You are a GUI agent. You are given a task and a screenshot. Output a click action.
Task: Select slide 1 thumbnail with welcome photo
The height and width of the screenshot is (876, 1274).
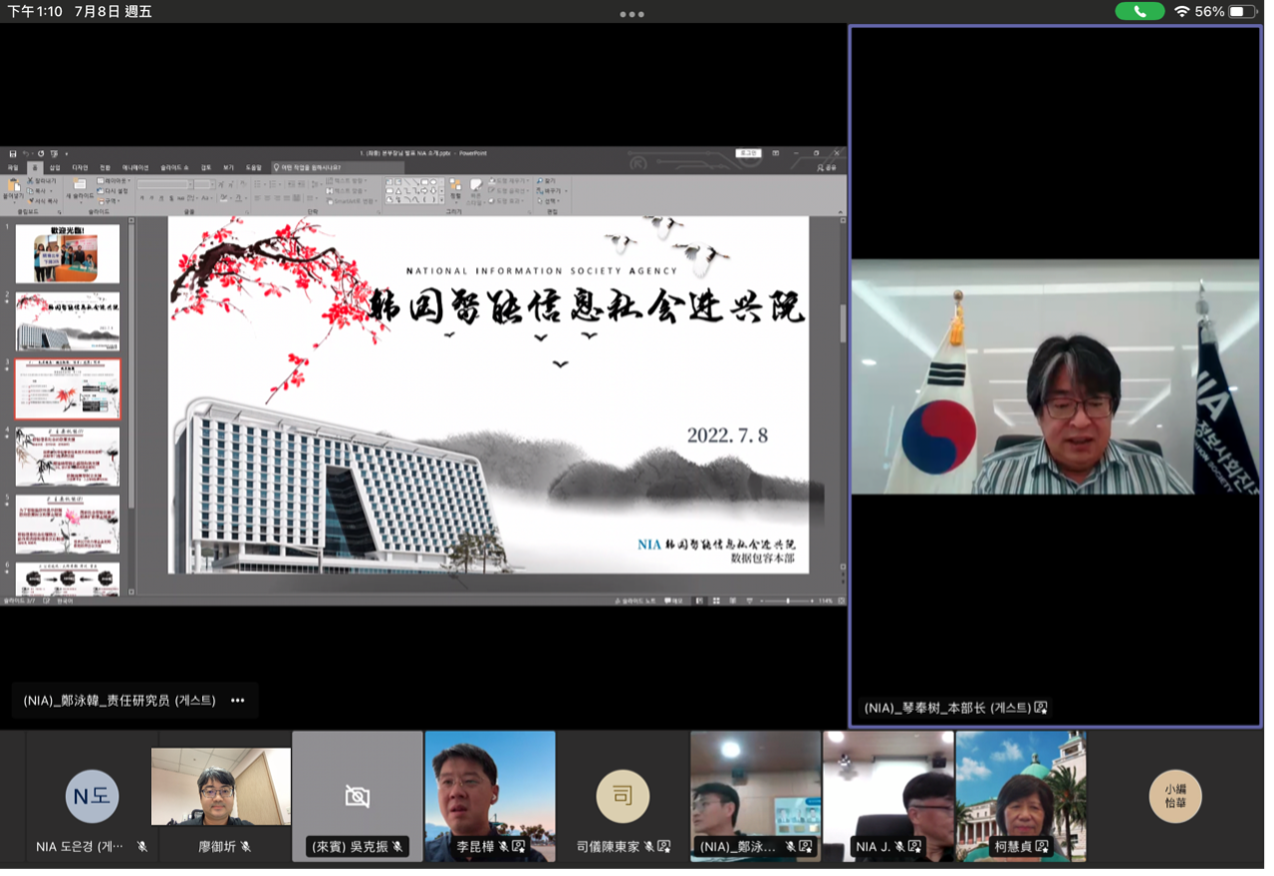67,253
